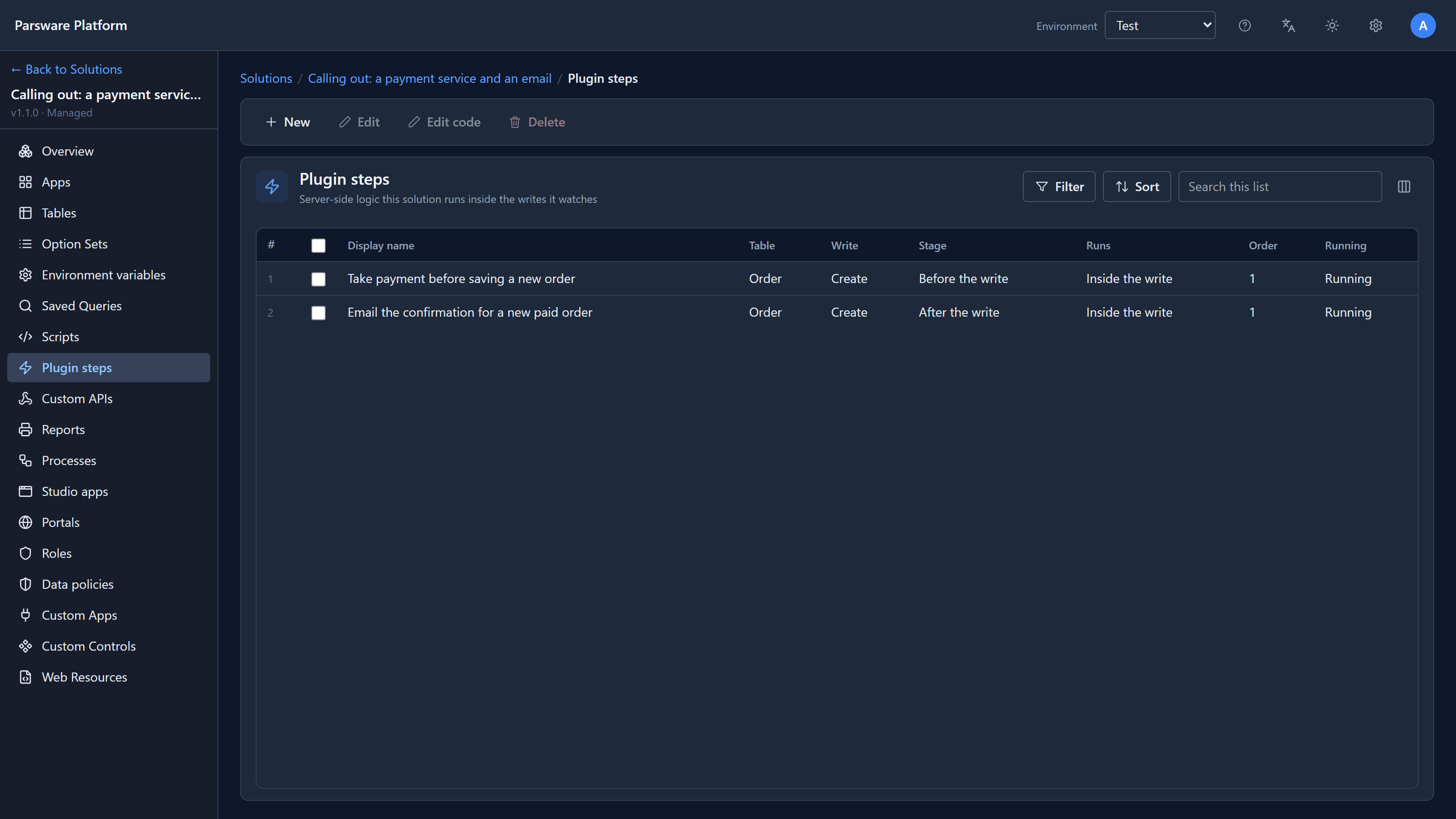1456x819 pixels.
Task: Open the help icon in top bar
Action: coord(1244,25)
